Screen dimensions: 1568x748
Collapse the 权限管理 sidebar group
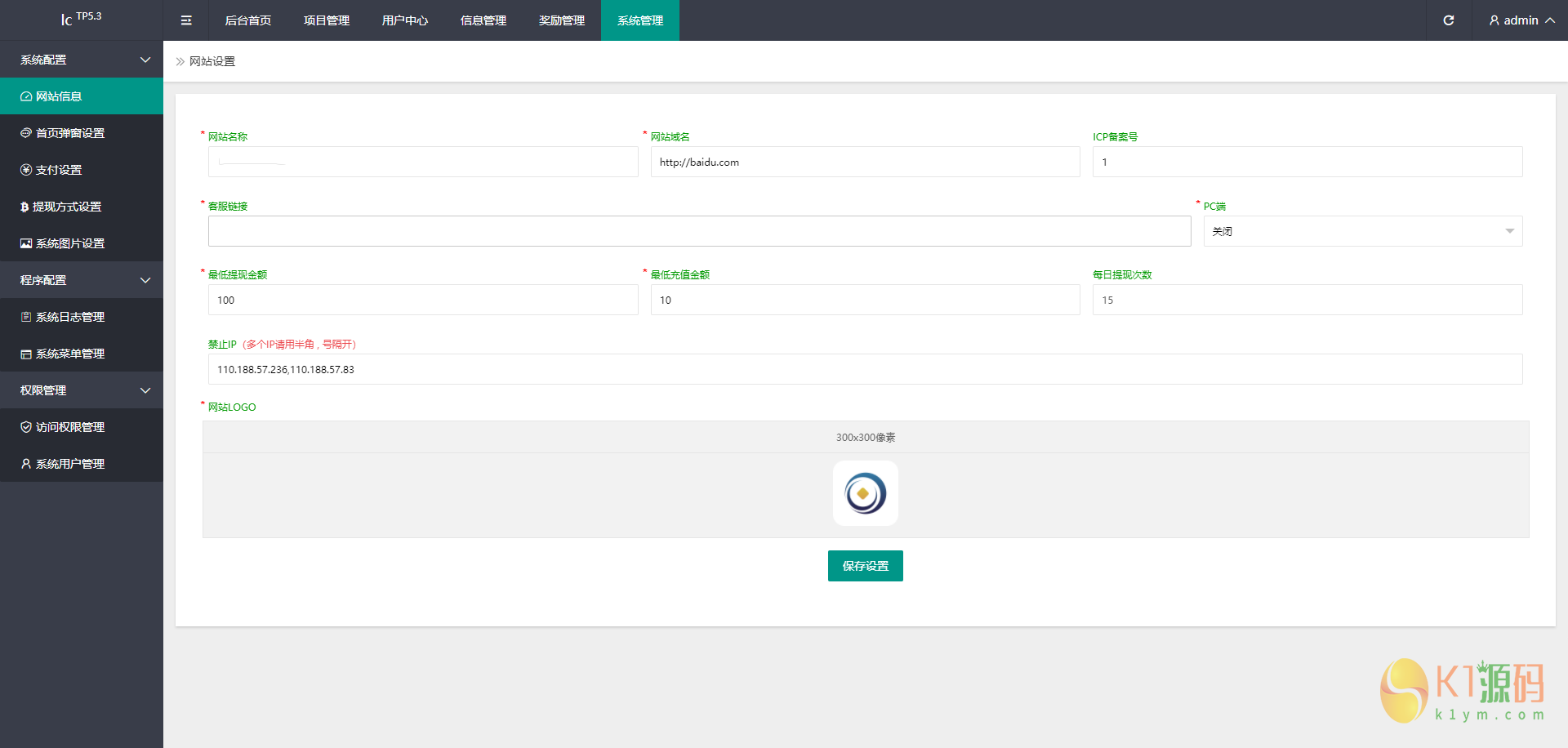pyautogui.click(x=82, y=390)
